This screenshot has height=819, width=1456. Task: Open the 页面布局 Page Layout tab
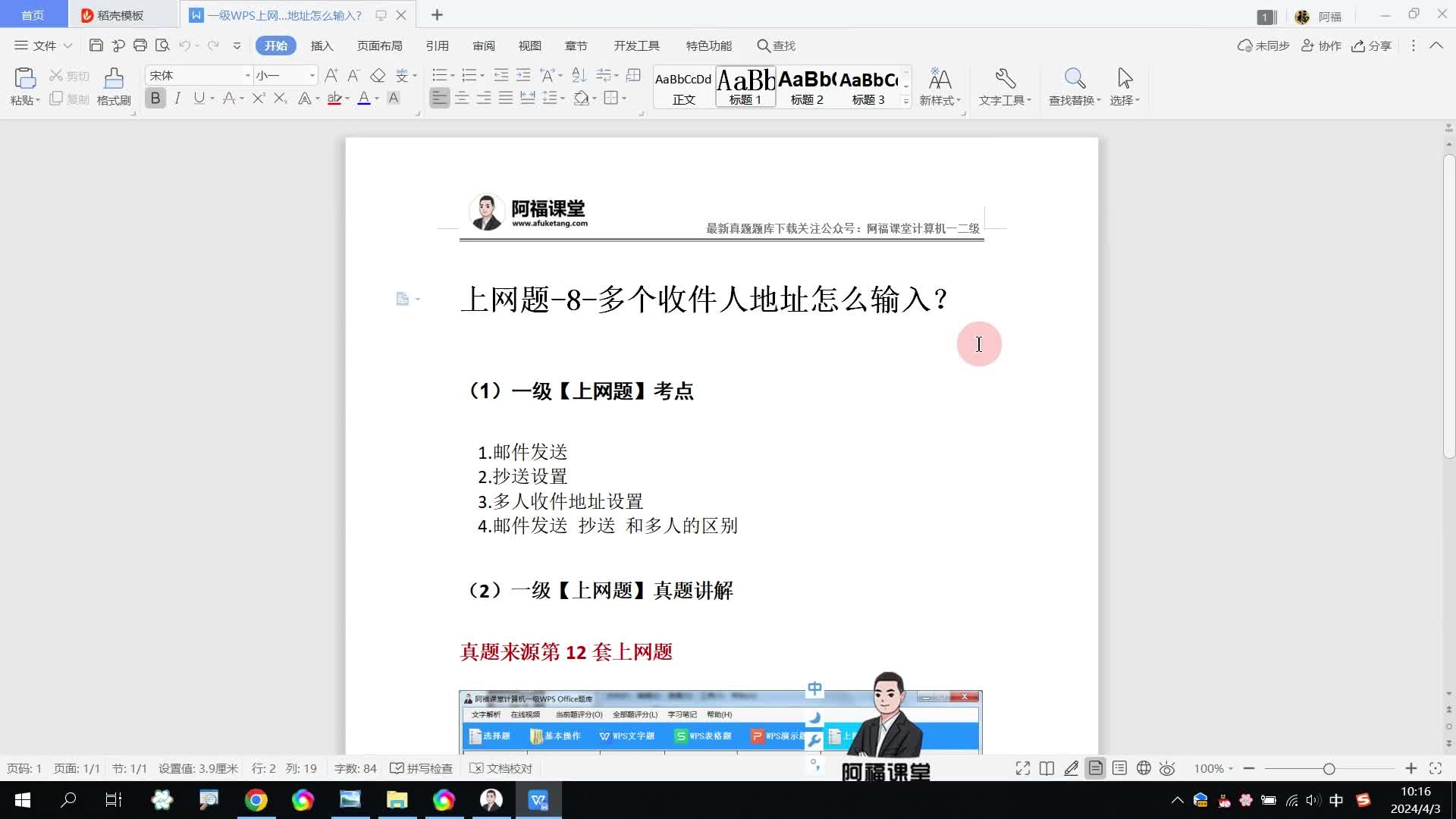(x=379, y=45)
